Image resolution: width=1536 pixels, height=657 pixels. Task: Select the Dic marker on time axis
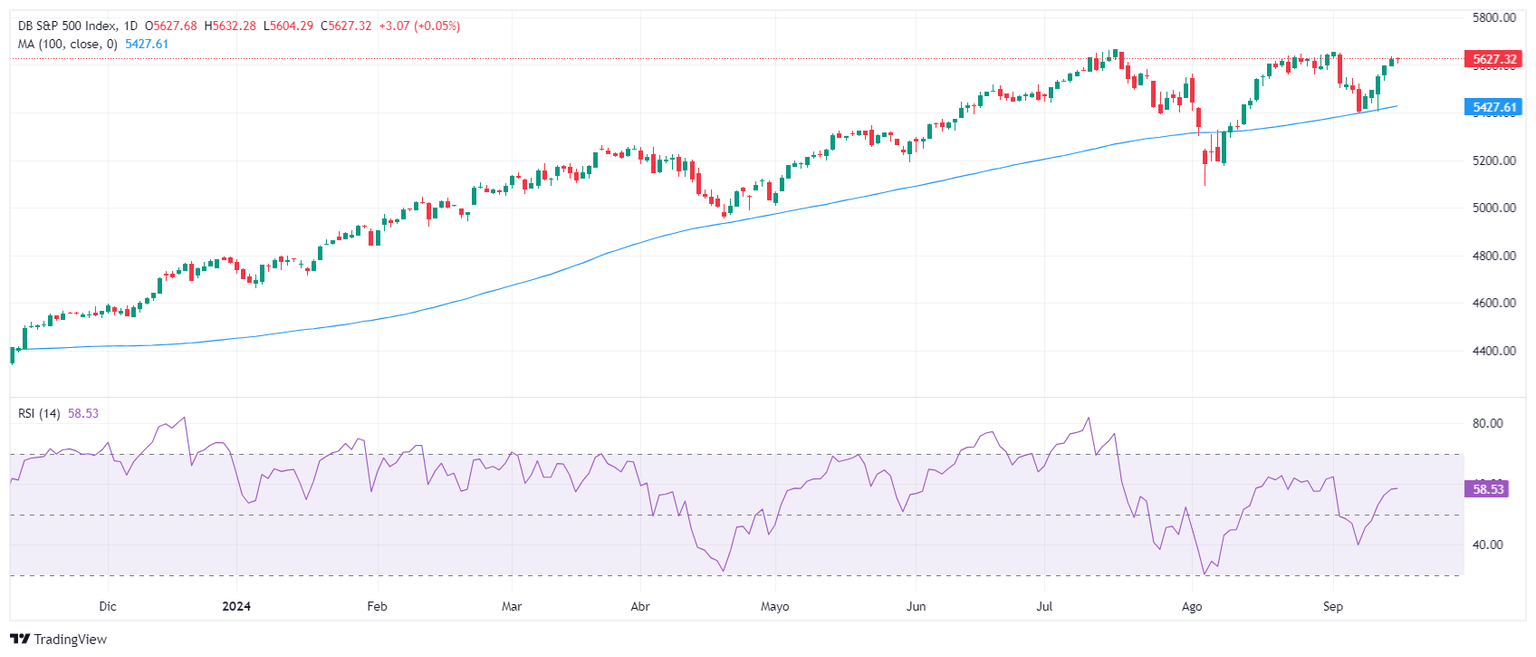tap(108, 606)
